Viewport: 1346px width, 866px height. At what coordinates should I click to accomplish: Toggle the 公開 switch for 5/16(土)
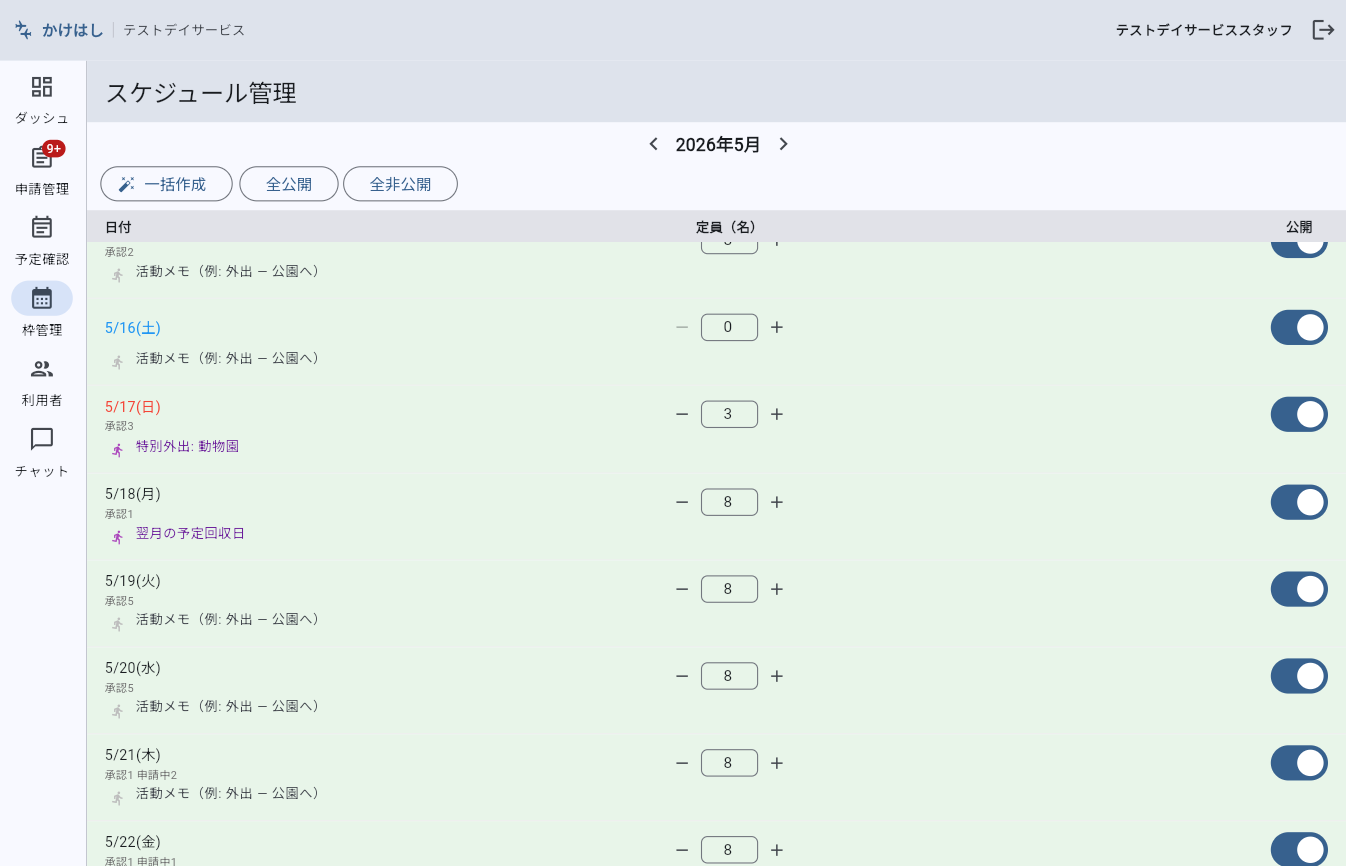tap(1299, 327)
